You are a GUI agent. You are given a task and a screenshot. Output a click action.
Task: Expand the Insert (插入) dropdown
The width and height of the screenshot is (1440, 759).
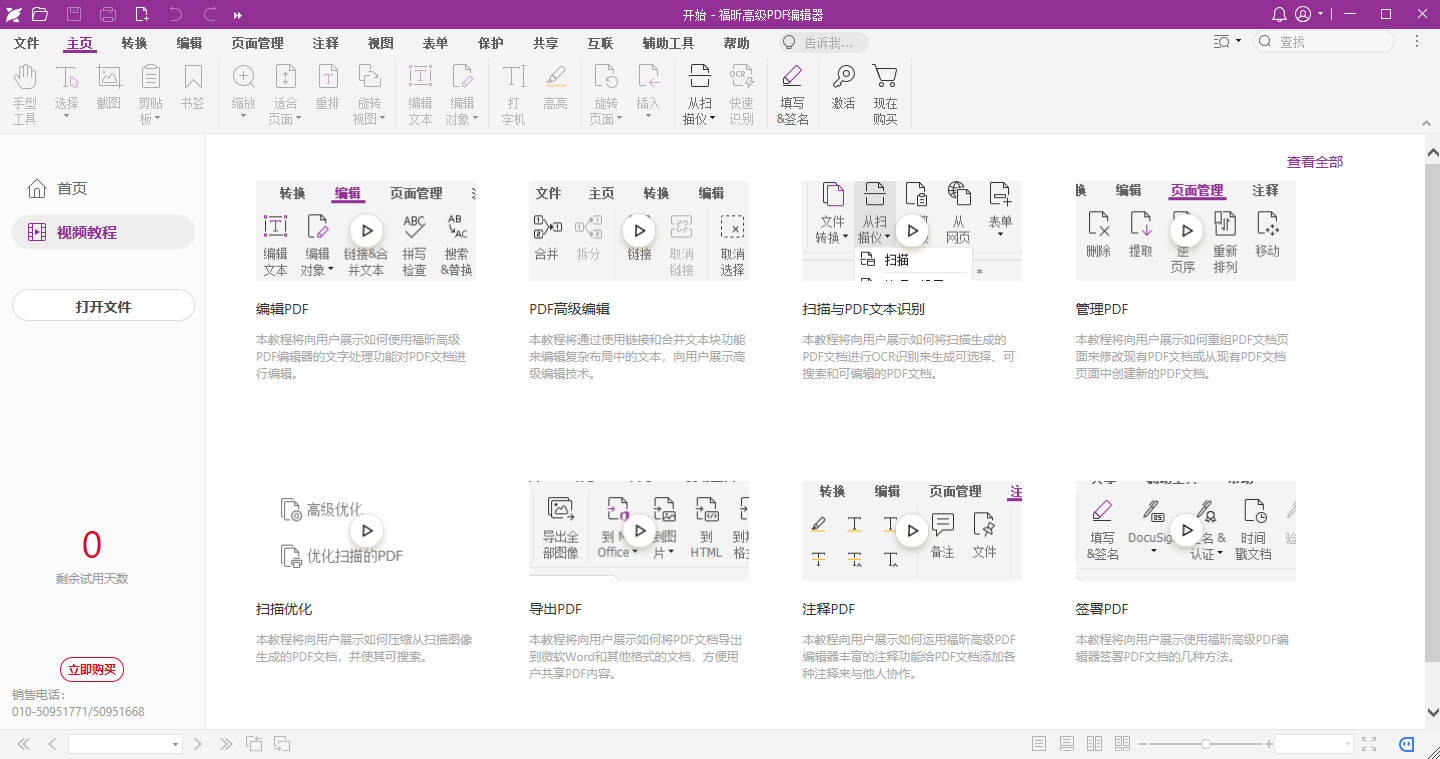[648, 116]
